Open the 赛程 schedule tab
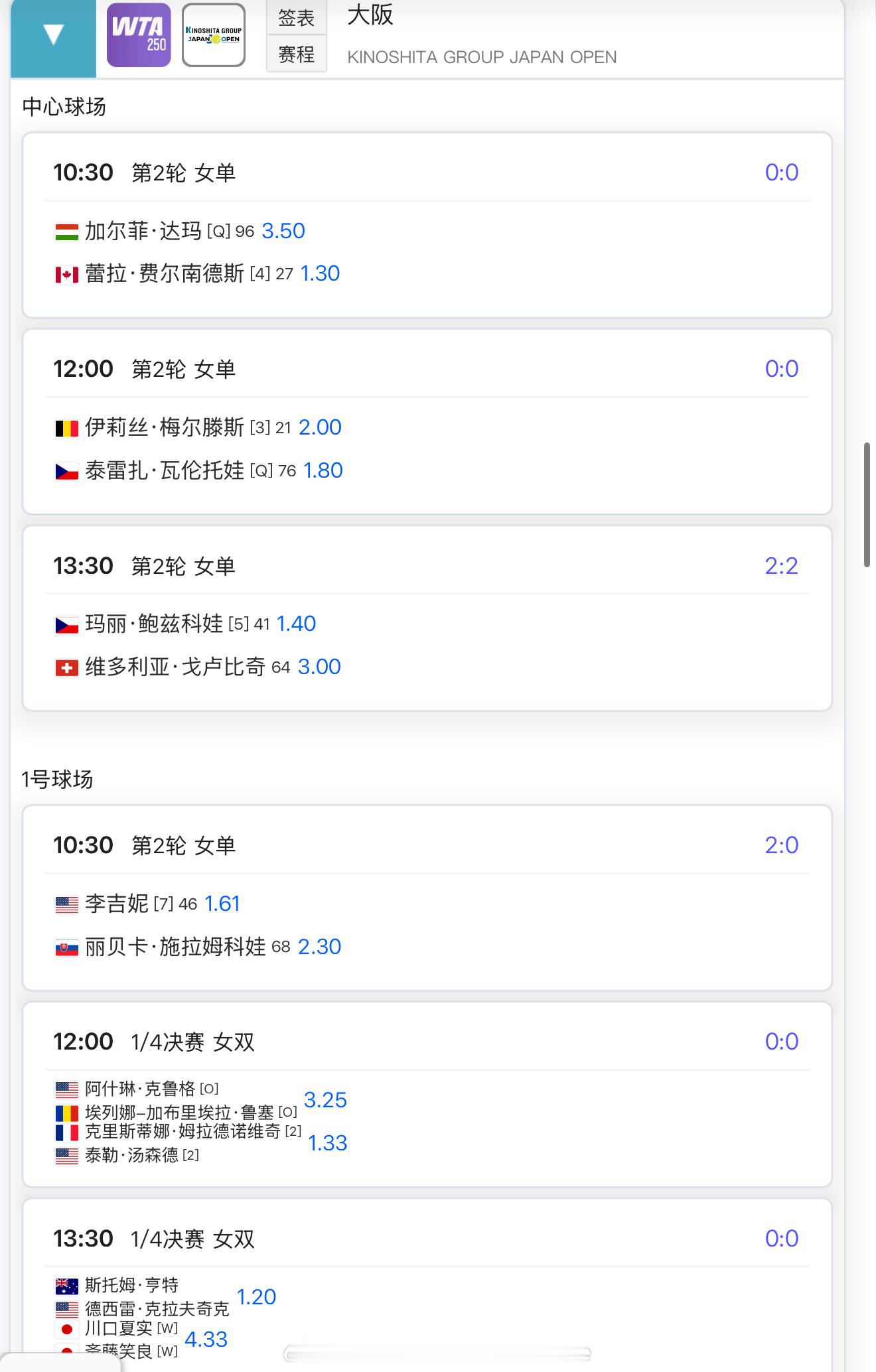 296,54
